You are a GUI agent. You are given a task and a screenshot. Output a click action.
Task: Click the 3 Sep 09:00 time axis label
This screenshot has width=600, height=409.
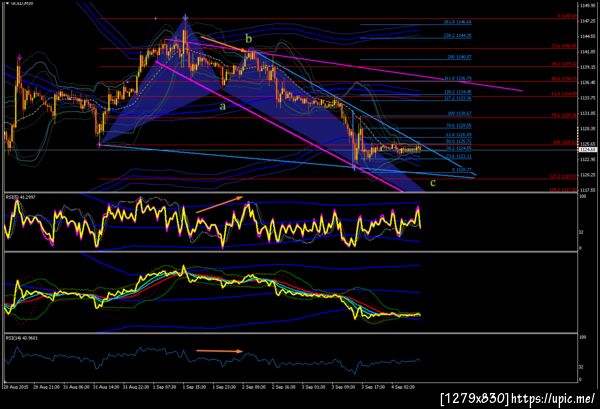pyautogui.click(x=343, y=387)
